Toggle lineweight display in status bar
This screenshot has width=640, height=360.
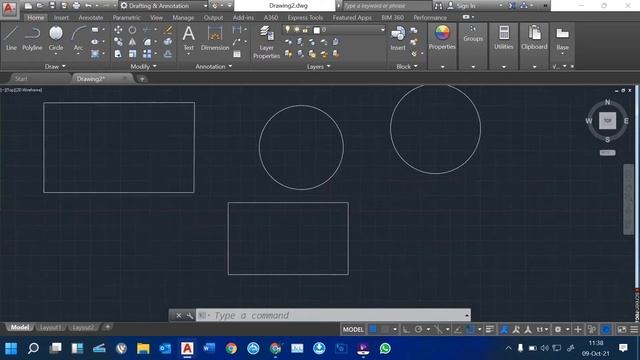(x=490, y=329)
